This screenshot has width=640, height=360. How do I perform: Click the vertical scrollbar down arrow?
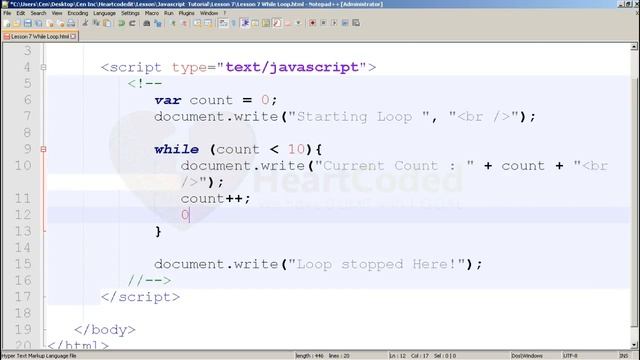click(x=634, y=345)
